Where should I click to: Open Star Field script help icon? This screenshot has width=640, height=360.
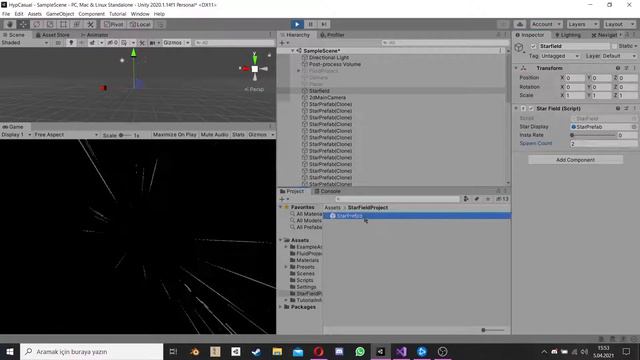click(x=618, y=109)
